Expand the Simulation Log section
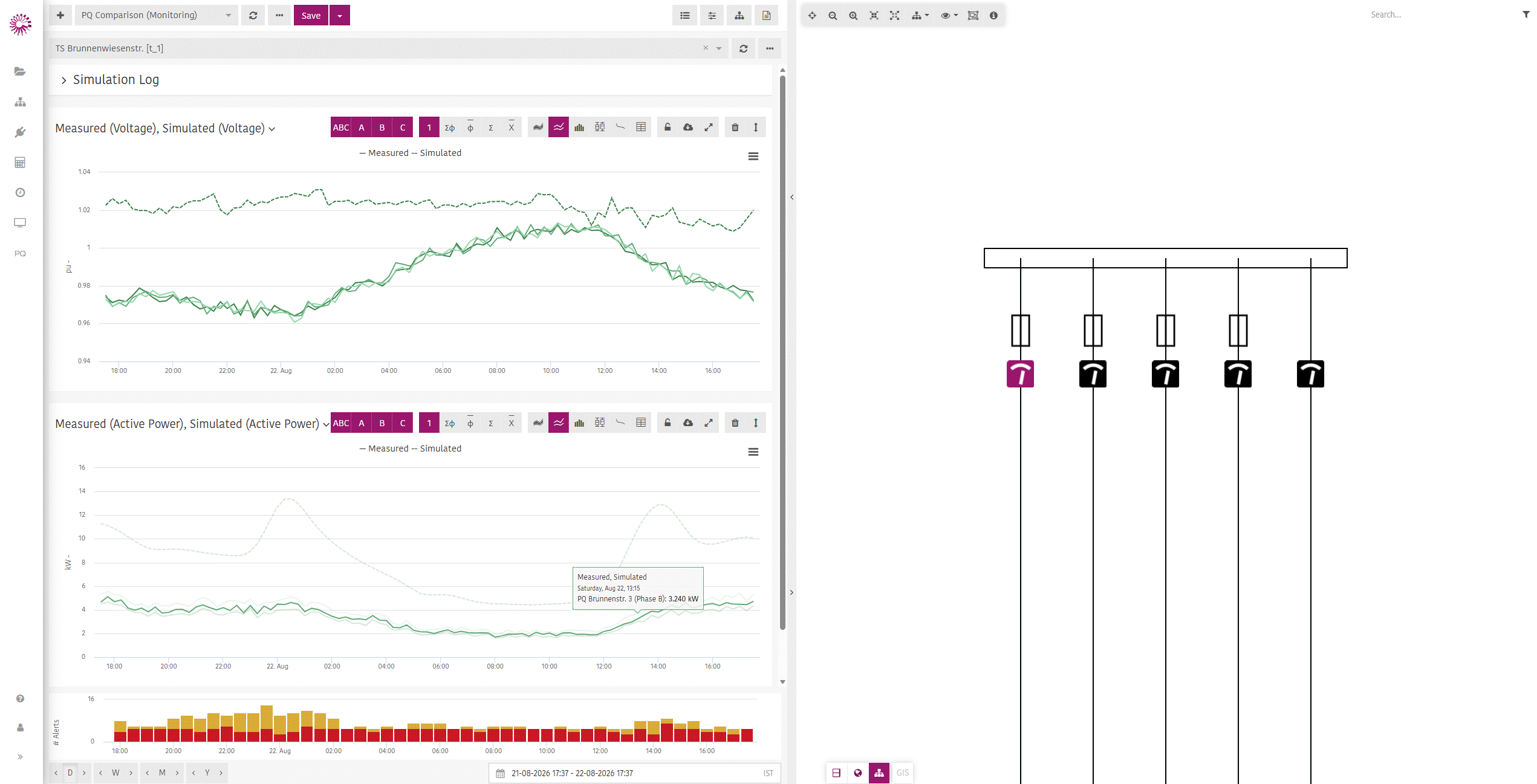The height and width of the screenshot is (784, 1537). pyautogui.click(x=64, y=80)
